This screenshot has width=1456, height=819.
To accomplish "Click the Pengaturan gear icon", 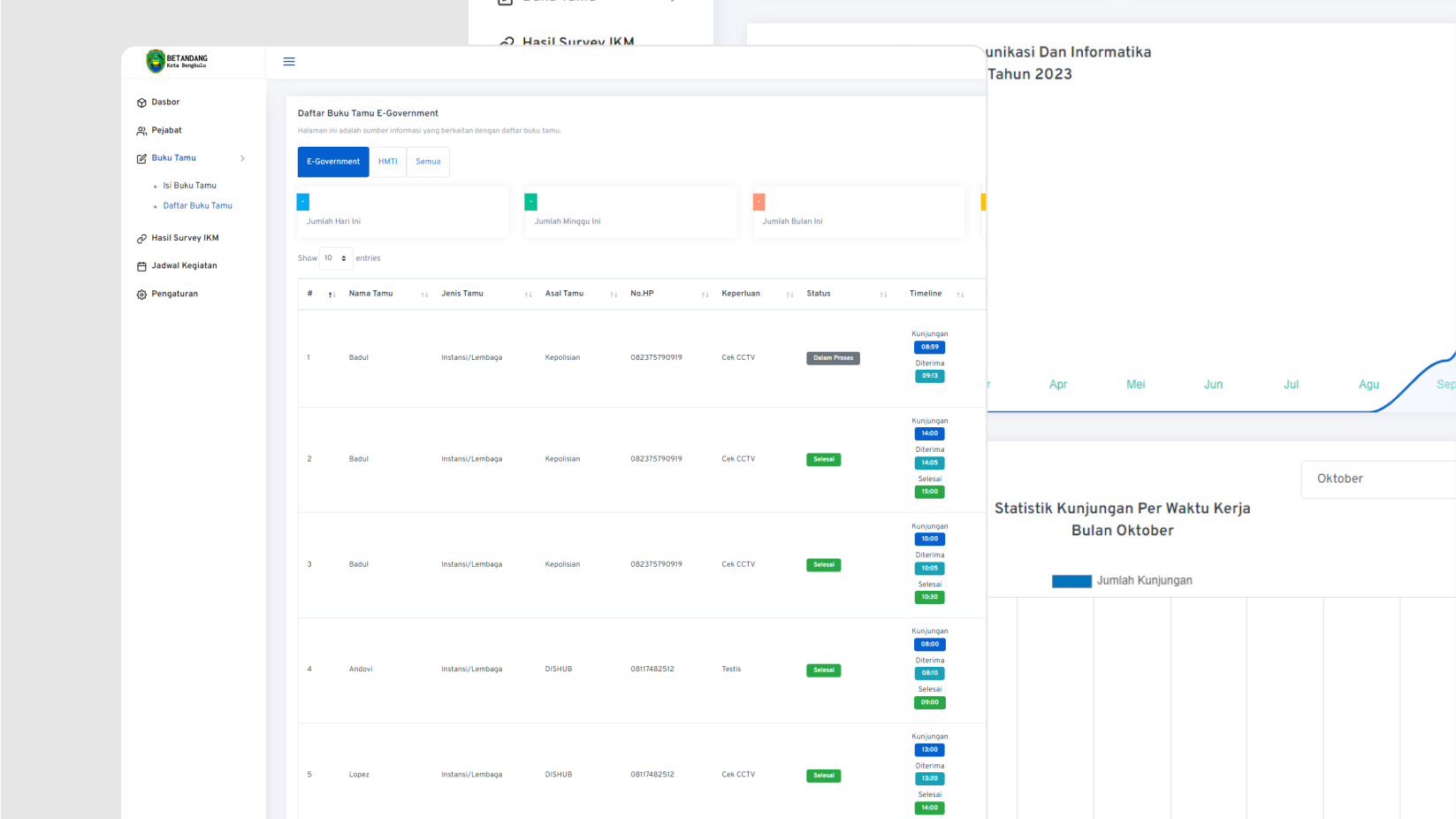I will click(141, 295).
